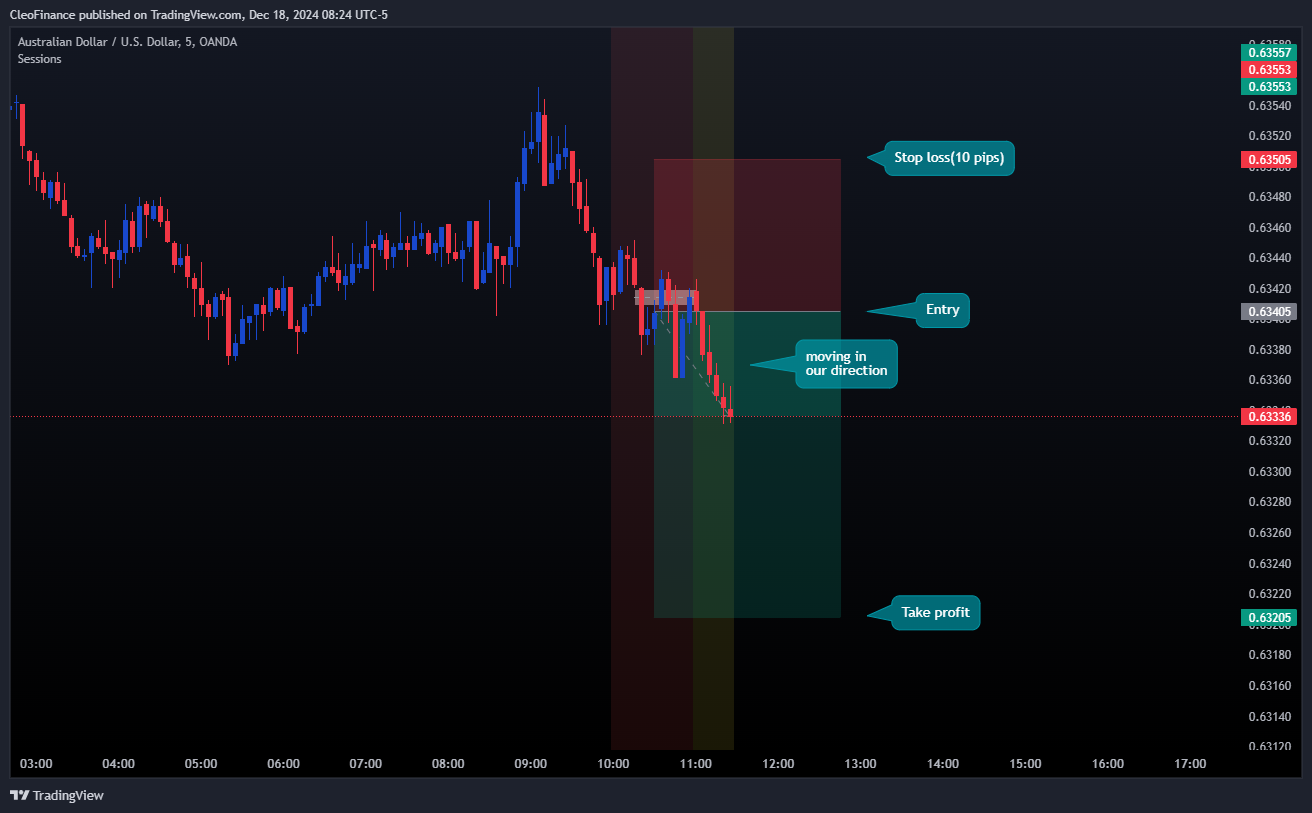1312x813 pixels.
Task: Click the 06:00 time axis label
Action: [283, 764]
